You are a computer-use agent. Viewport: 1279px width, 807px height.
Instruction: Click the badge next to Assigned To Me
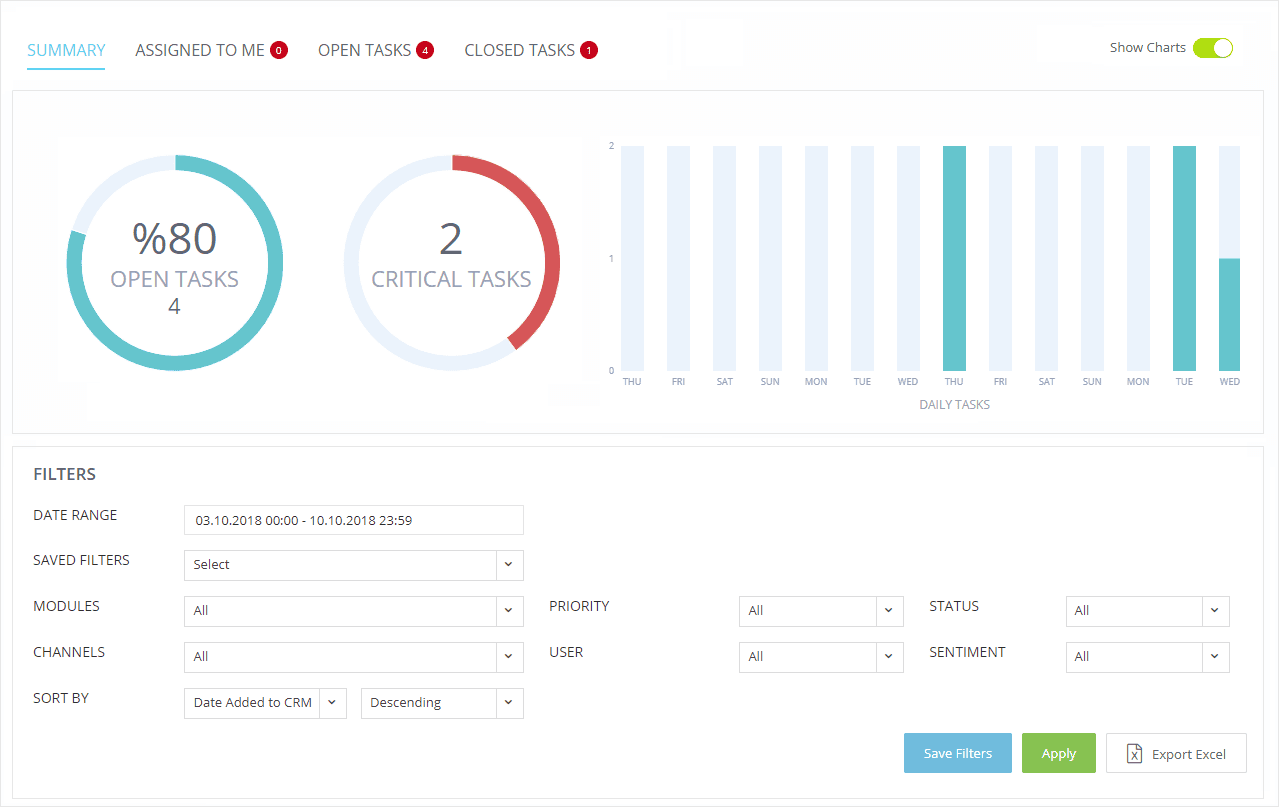coord(278,50)
